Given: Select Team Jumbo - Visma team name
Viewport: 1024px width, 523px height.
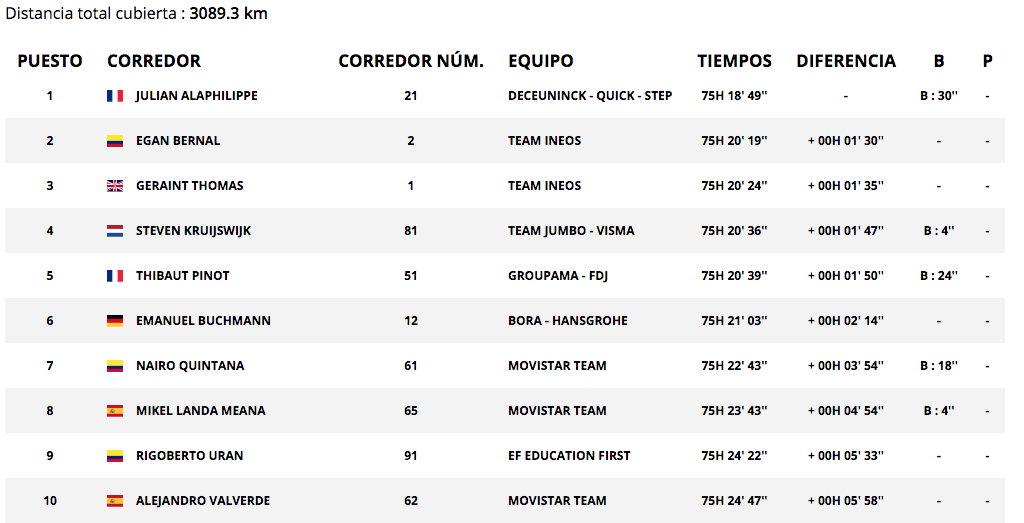Looking at the screenshot, I should point(571,231).
